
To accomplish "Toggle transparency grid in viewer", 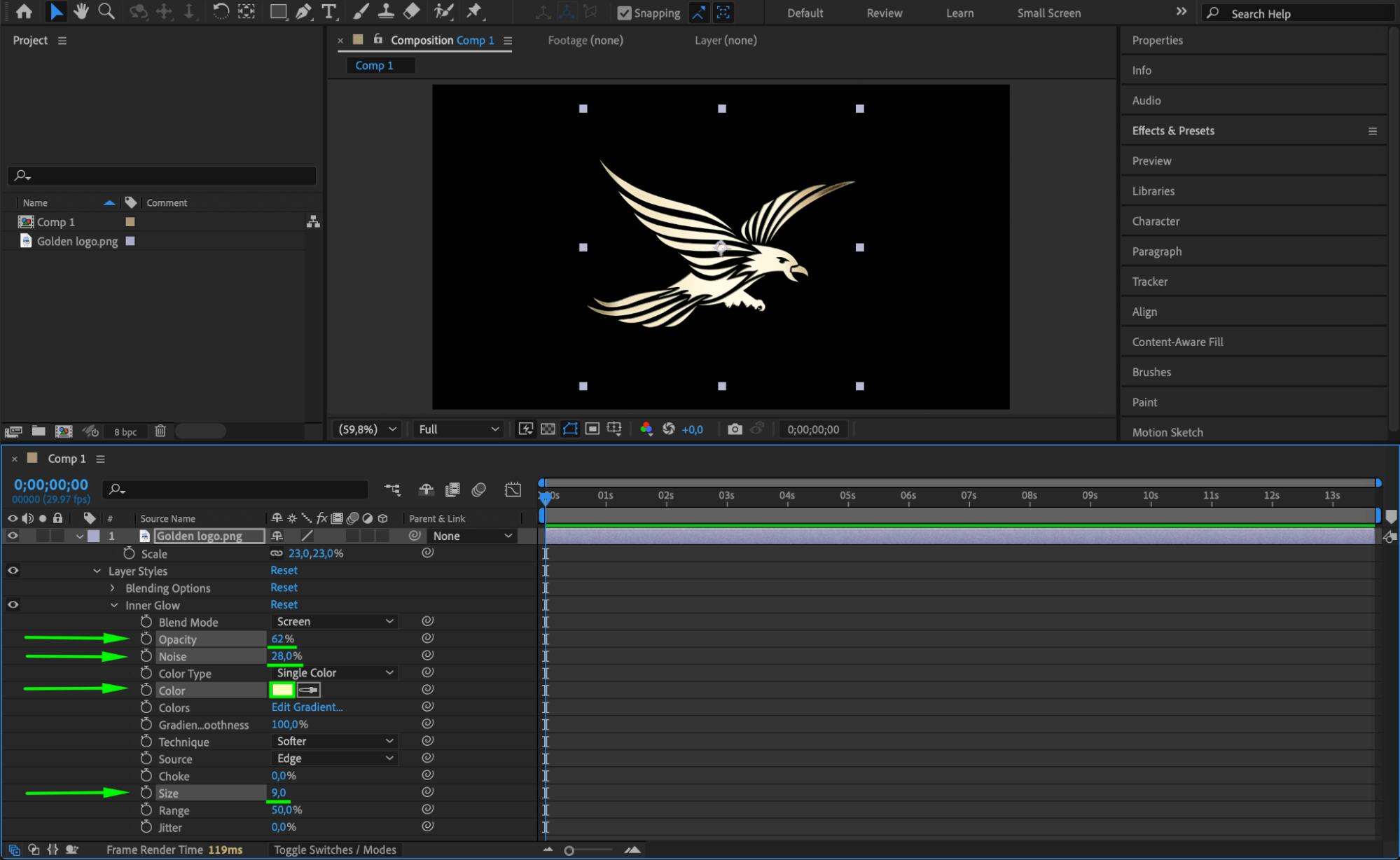I will [548, 429].
